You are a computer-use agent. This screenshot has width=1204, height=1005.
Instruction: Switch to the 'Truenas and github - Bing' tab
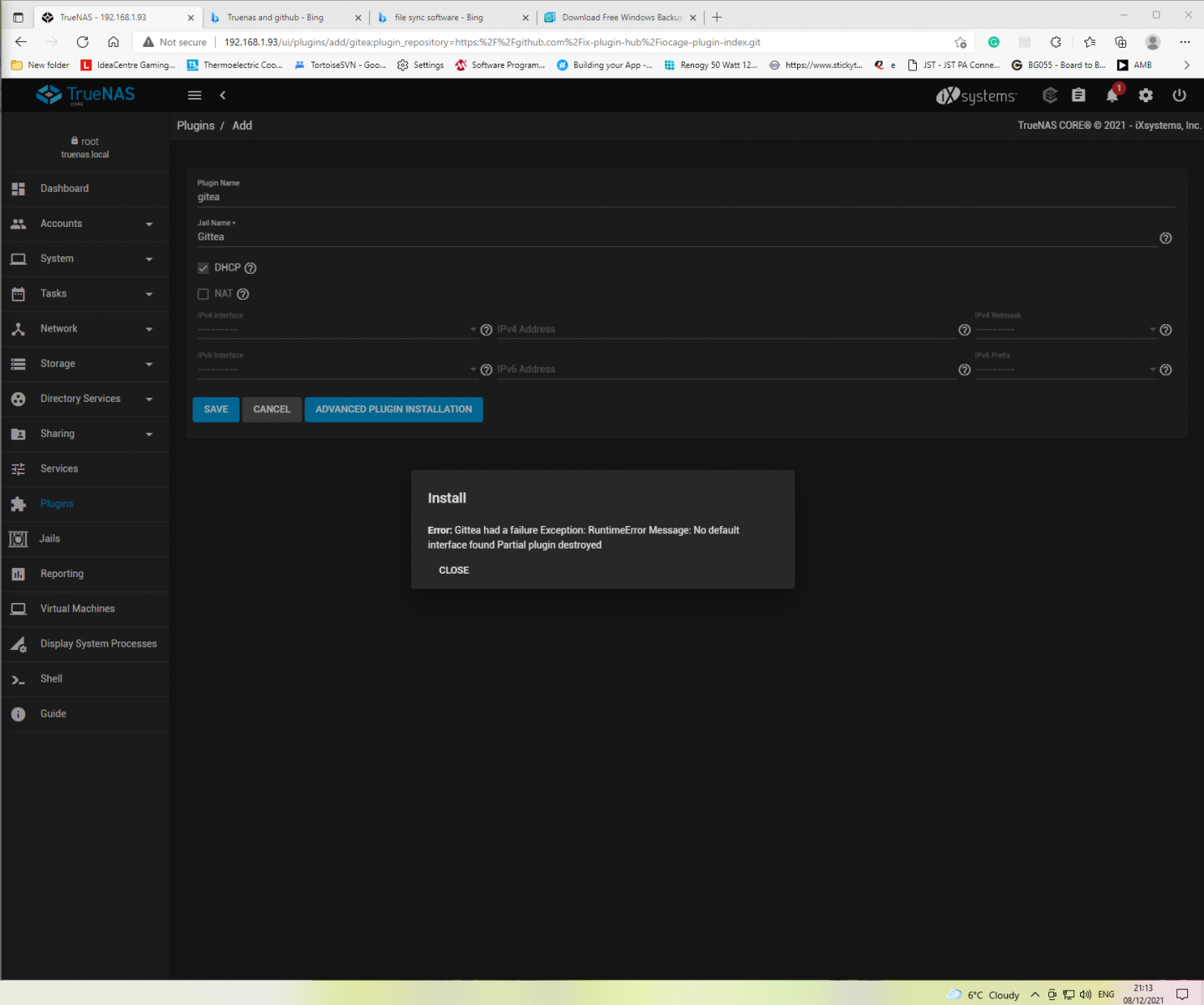(275, 18)
